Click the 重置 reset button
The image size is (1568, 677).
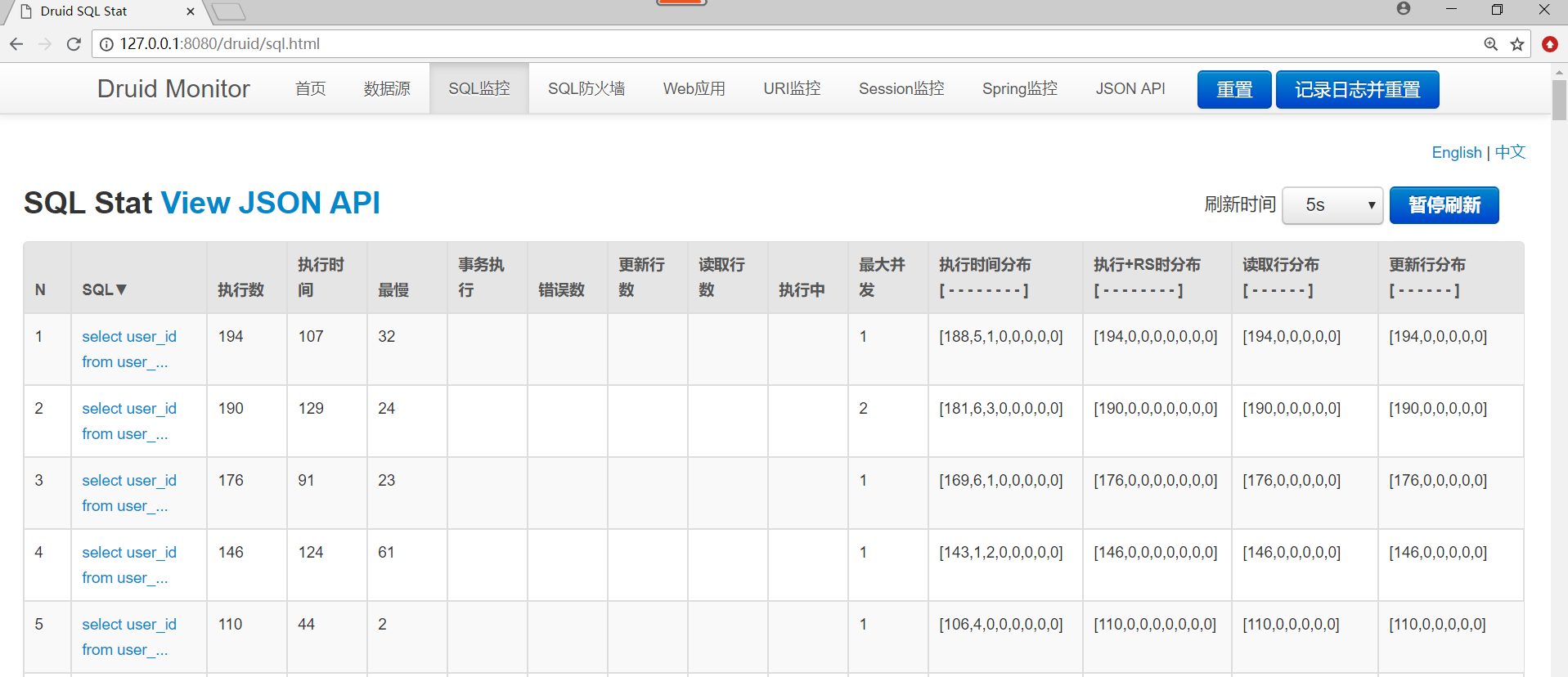(x=1234, y=89)
